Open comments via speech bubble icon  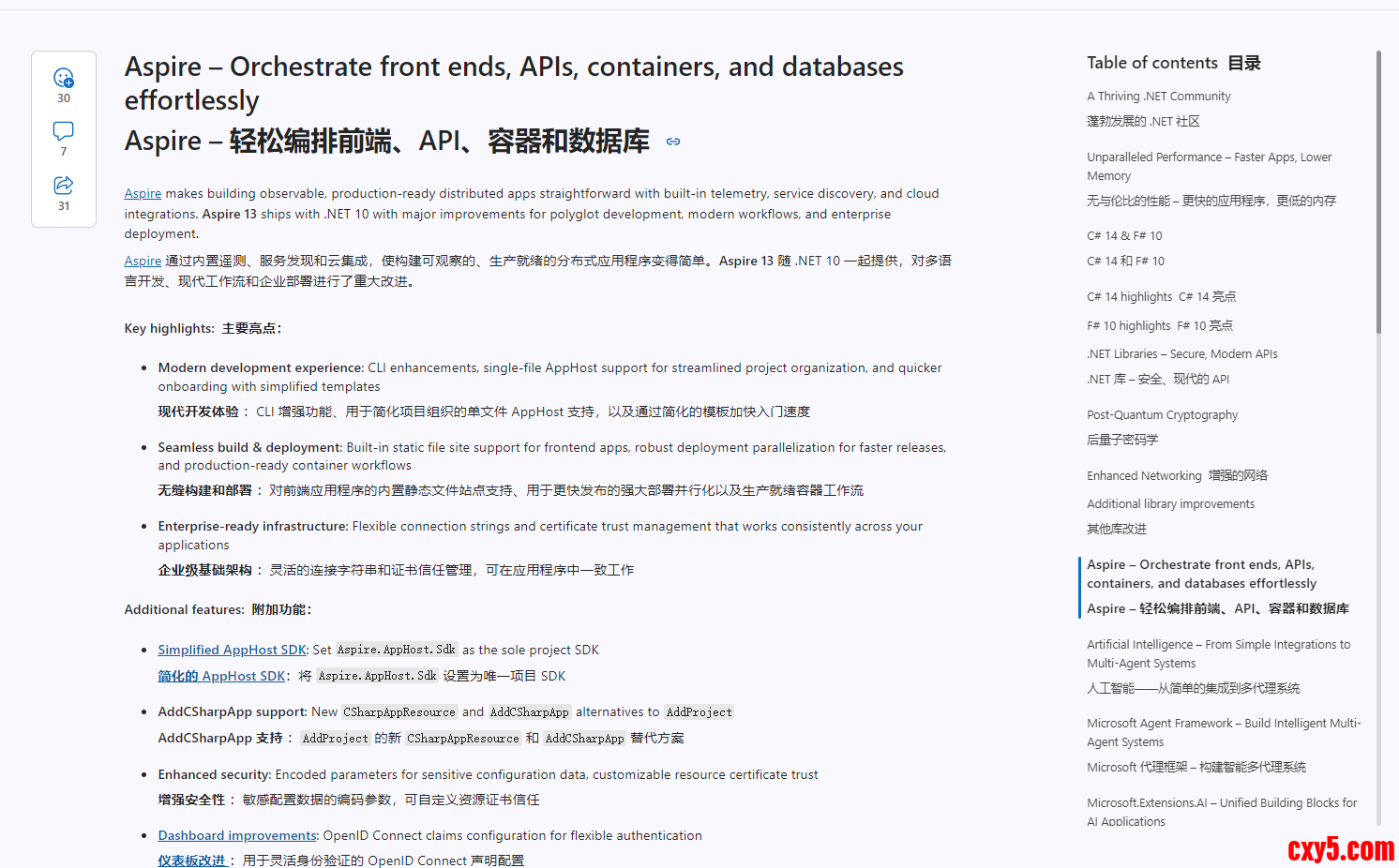click(64, 131)
